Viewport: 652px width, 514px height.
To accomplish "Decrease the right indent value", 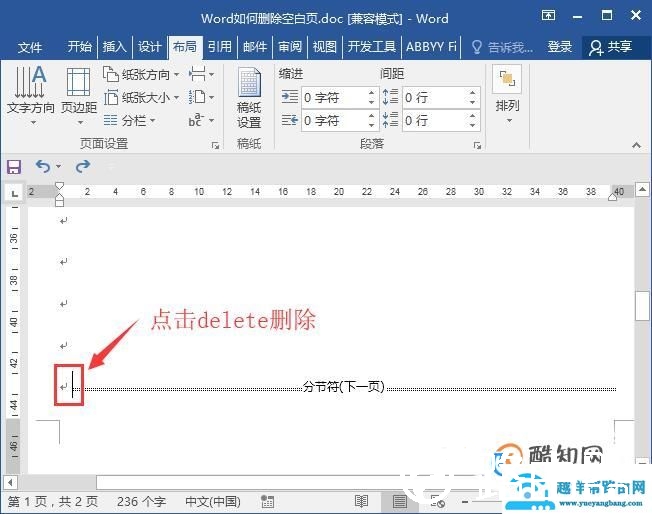I will click(372, 126).
